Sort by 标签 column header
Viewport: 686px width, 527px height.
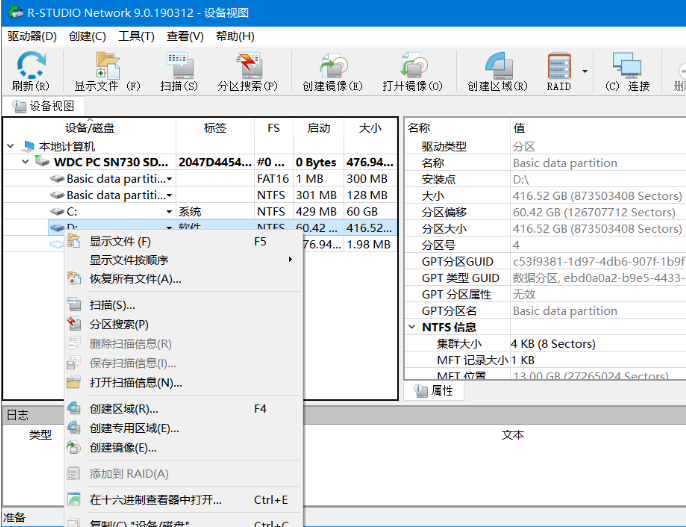click(215, 128)
